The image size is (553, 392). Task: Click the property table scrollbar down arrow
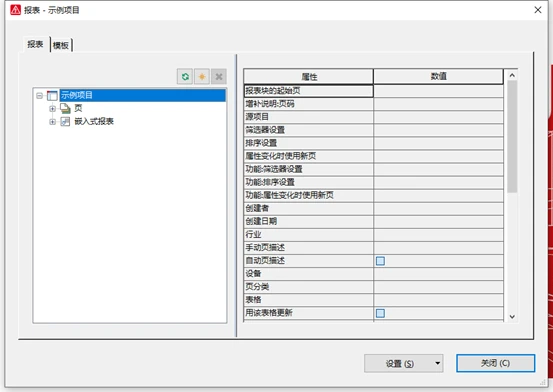tap(512, 317)
